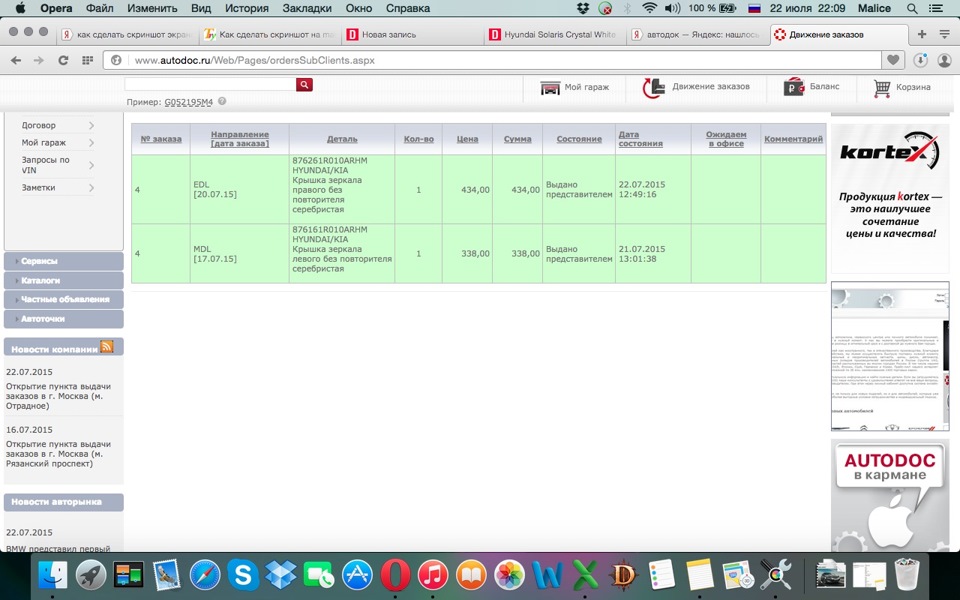Click the example code G052195M4 link

(x=189, y=102)
